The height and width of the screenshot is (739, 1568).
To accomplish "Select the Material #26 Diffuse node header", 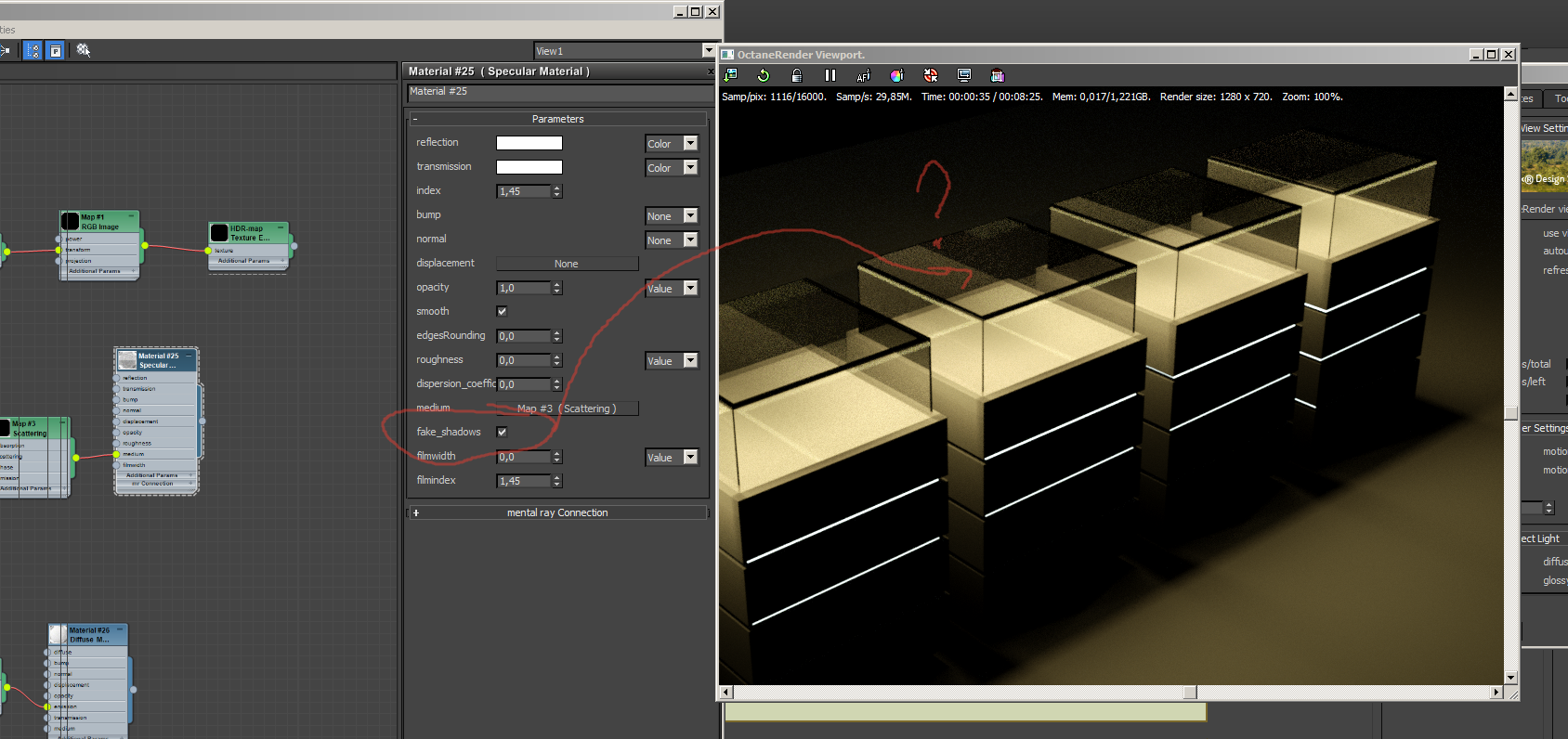I will tap(88, 635).
